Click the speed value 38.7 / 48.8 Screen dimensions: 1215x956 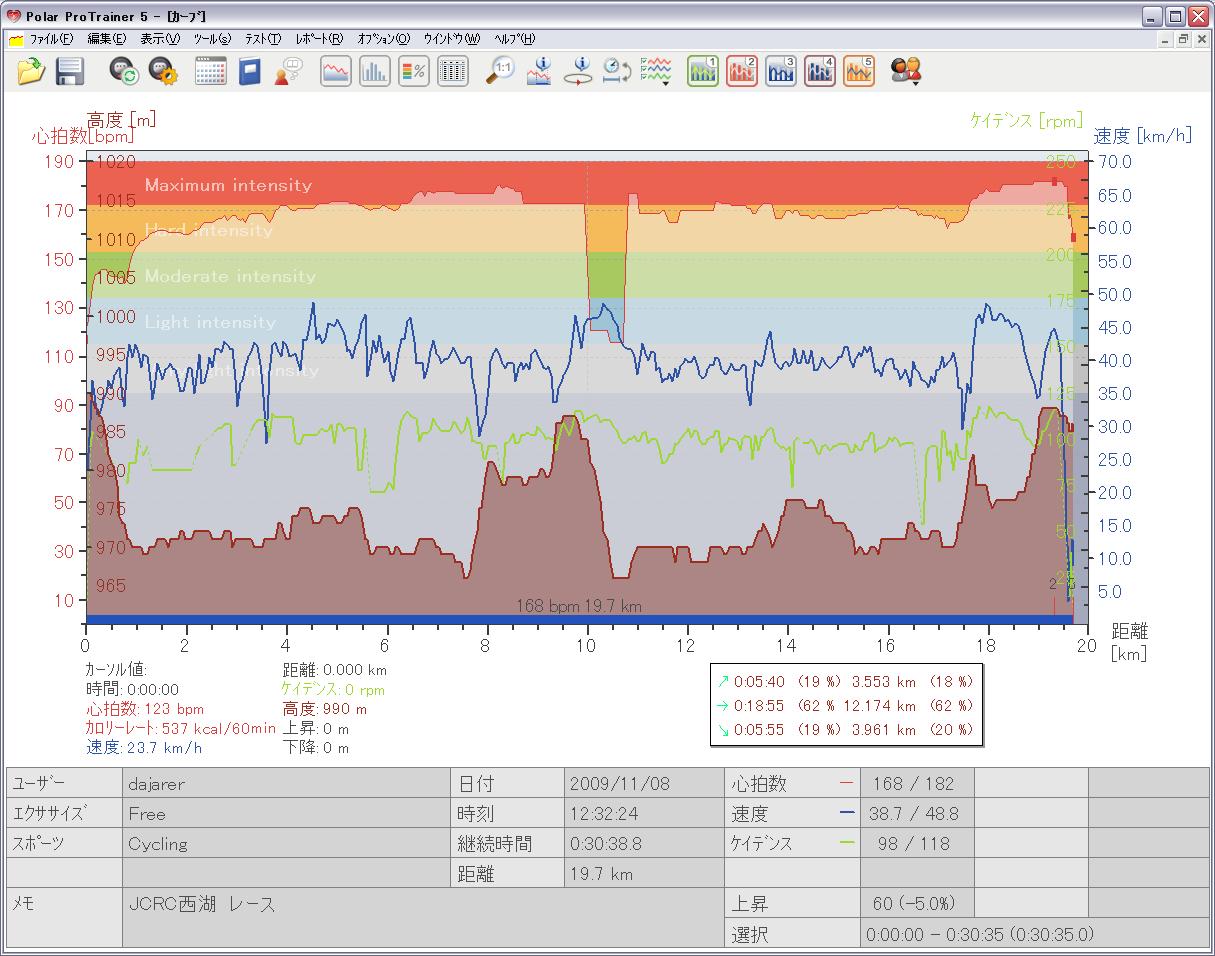[x=917, y=813]
